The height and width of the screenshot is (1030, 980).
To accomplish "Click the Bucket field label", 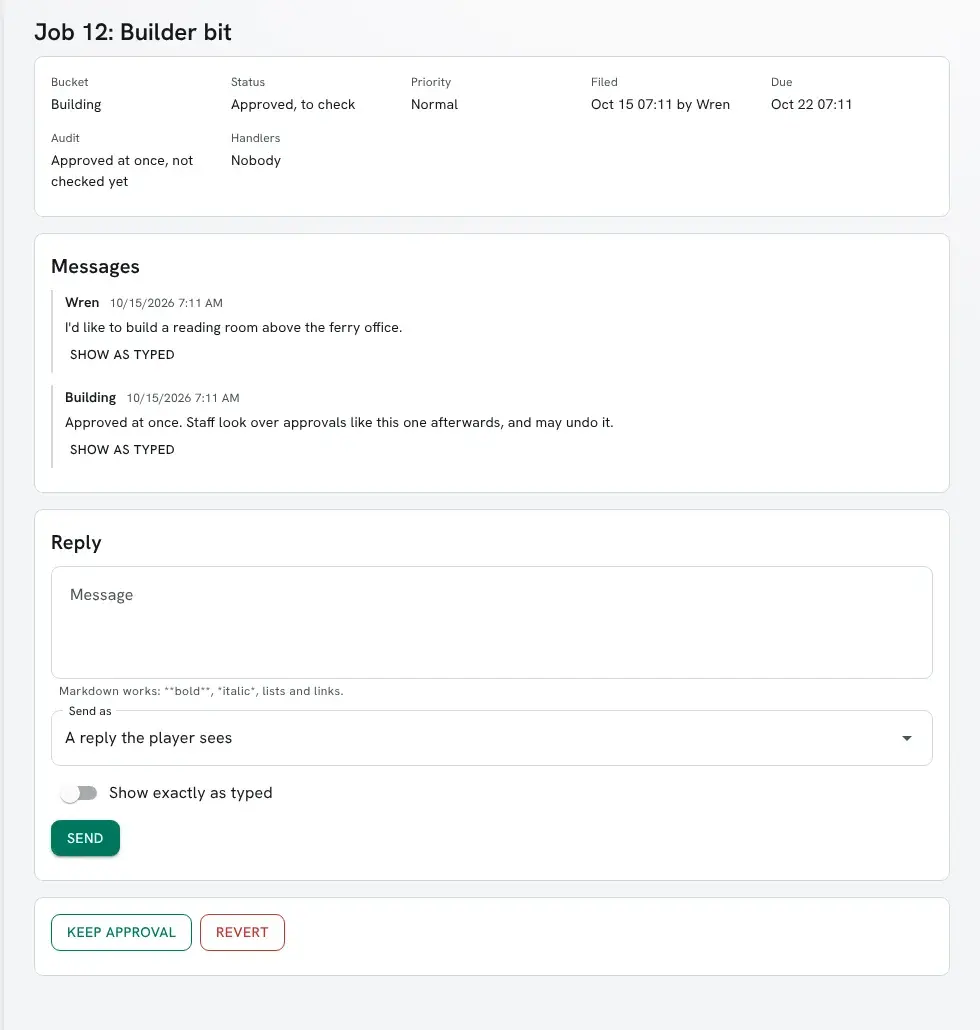I will (x=70, y=82).
